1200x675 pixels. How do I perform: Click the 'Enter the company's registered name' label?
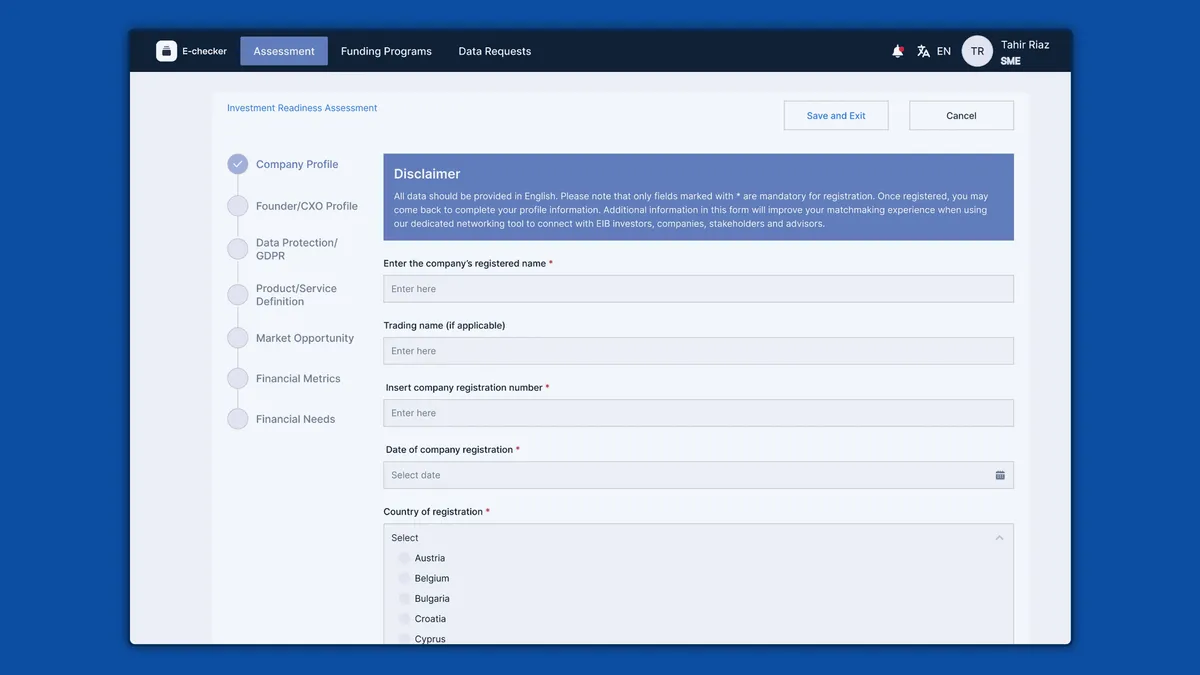(x=465, y=263)
